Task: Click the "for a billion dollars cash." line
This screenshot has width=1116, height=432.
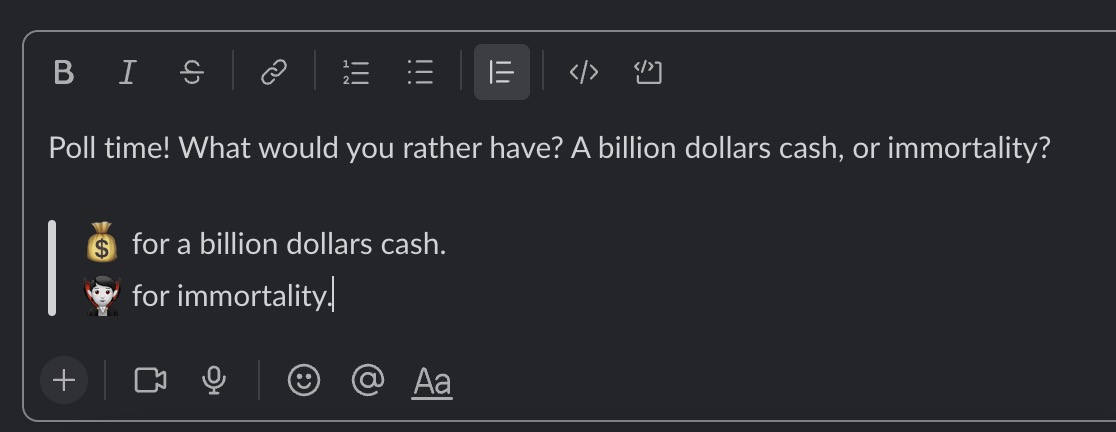Action: coord(289,244)
